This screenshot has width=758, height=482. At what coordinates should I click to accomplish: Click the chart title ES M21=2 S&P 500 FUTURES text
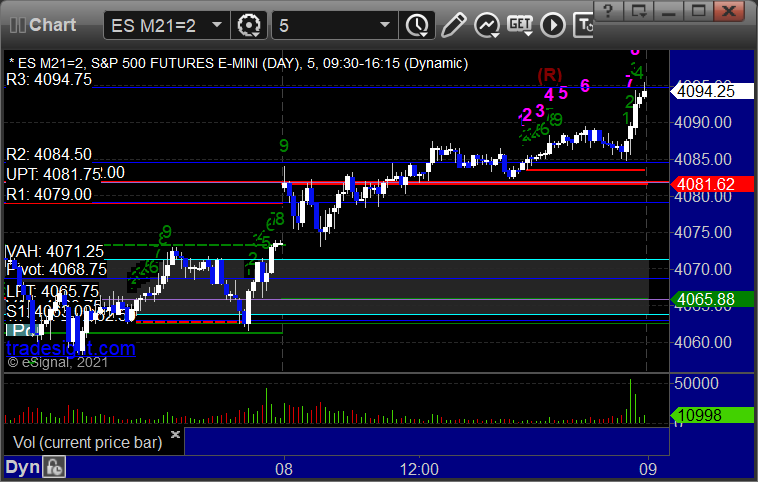238,63
